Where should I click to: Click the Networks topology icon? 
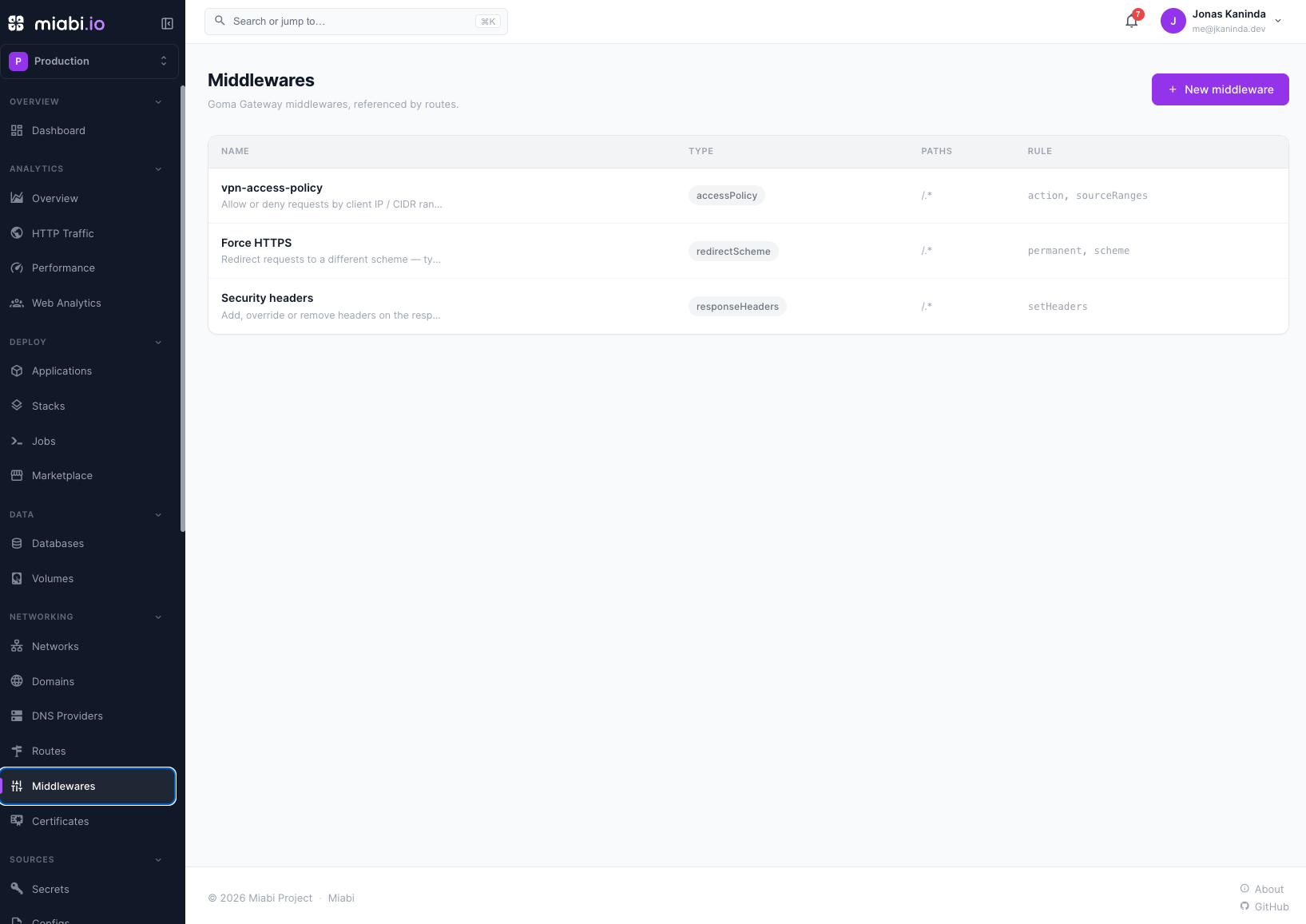(x=17, y=646)
